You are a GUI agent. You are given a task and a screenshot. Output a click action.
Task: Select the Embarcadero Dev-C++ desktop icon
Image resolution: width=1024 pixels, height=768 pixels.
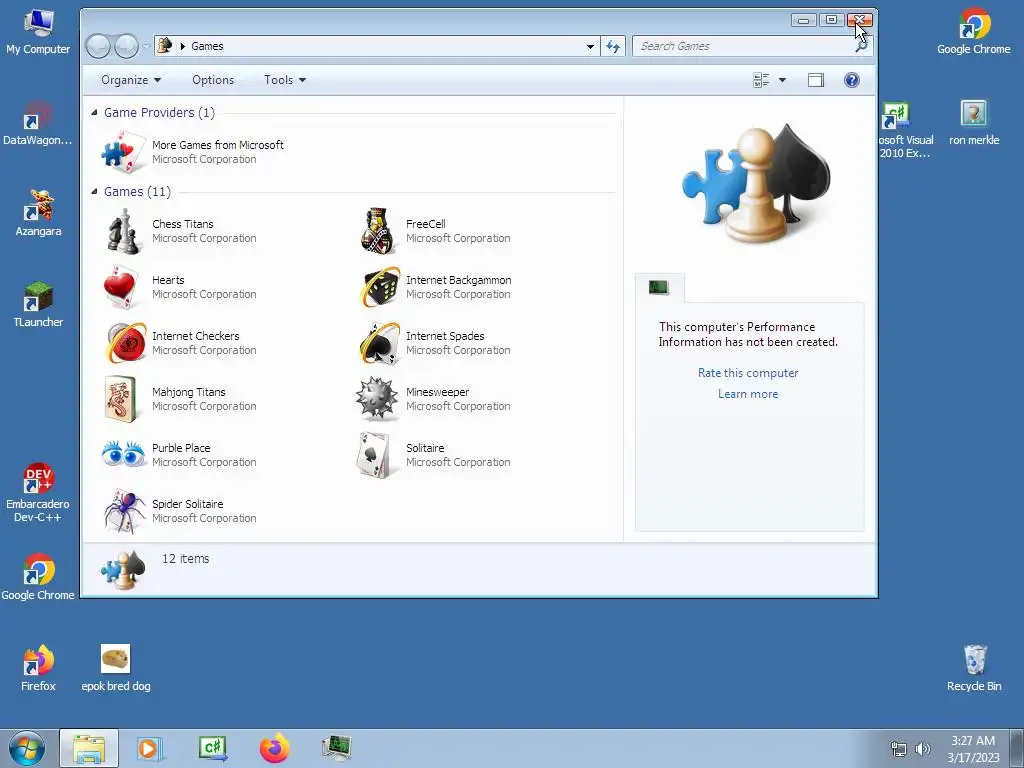coord(38,493)
